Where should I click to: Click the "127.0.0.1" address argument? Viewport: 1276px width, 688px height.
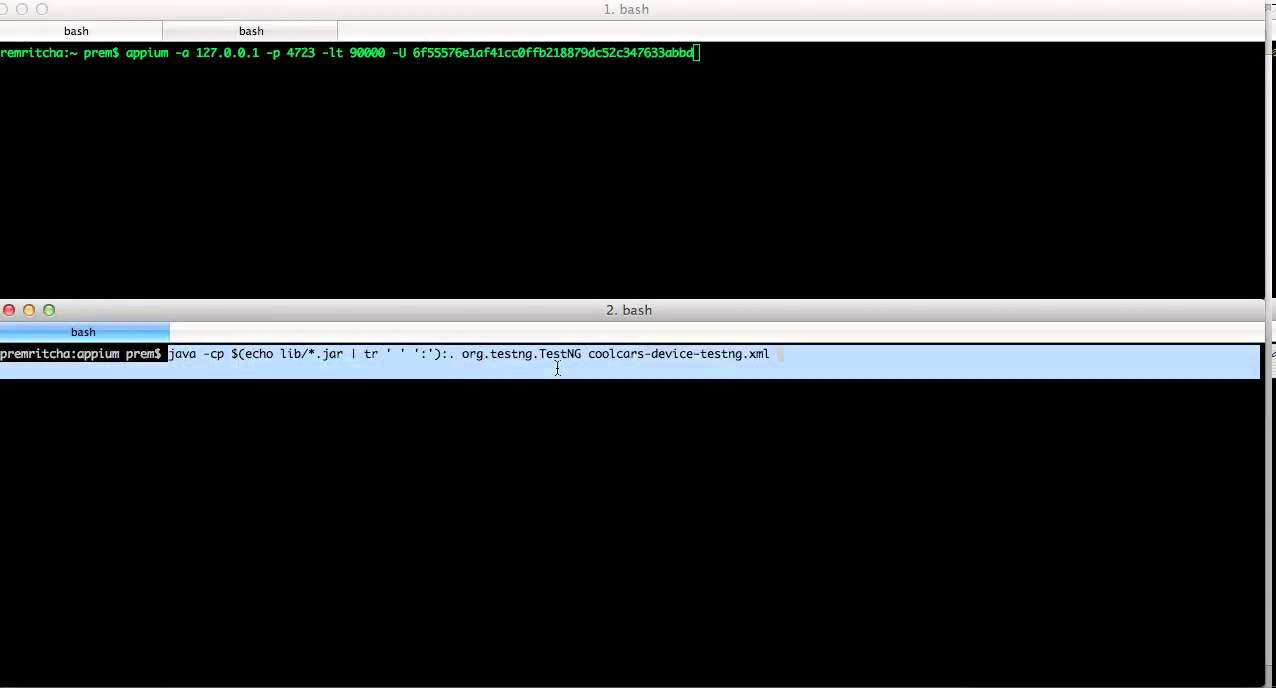227,52
